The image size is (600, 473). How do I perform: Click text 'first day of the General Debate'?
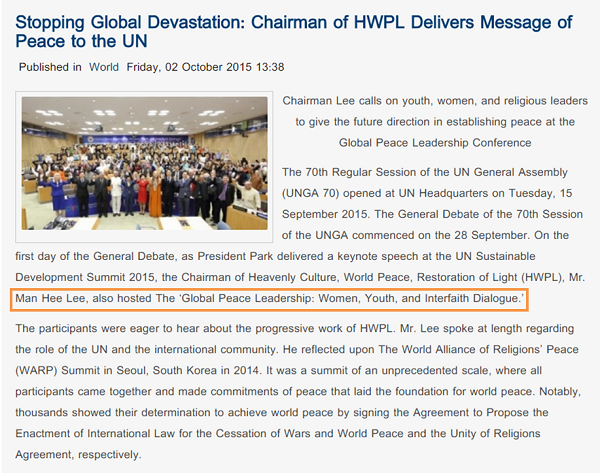point(95,256)
